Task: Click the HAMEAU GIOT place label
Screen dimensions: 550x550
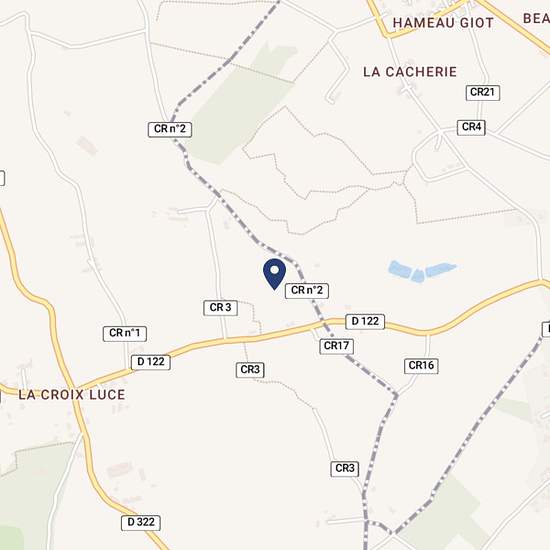Action: click(x=443, y=23)
